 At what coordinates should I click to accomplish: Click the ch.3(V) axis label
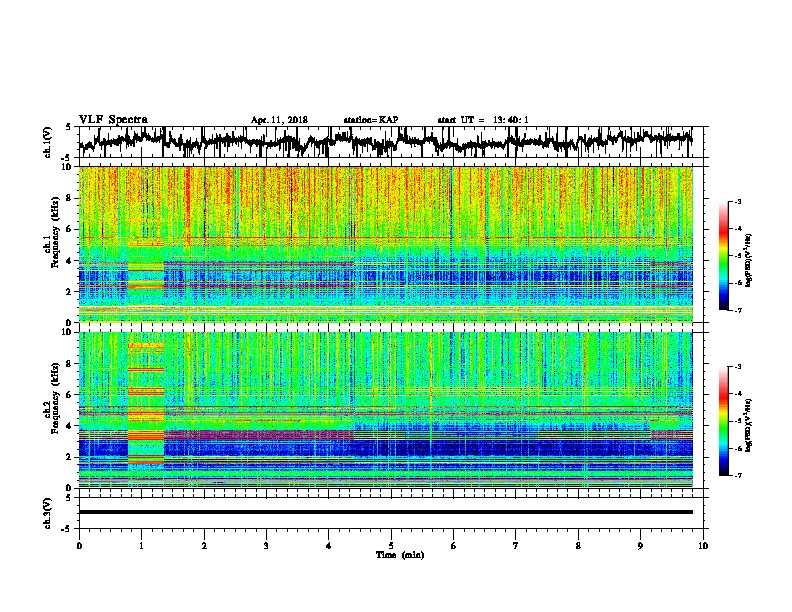(48, 513)
